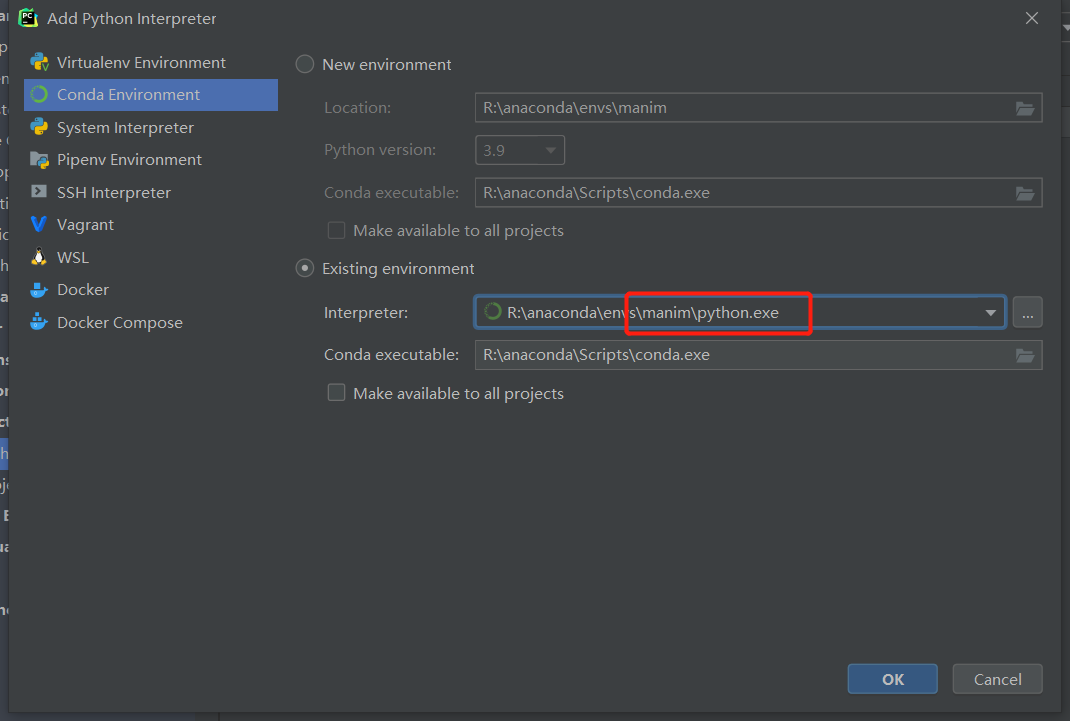Click the Cancel button
This screenshot has height=721, width=1070.
pos(997,679)
